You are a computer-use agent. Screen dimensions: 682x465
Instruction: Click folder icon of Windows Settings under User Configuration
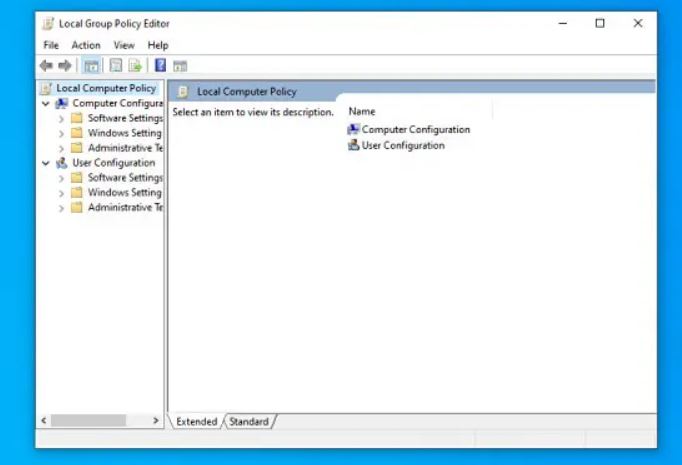point(77,192)
